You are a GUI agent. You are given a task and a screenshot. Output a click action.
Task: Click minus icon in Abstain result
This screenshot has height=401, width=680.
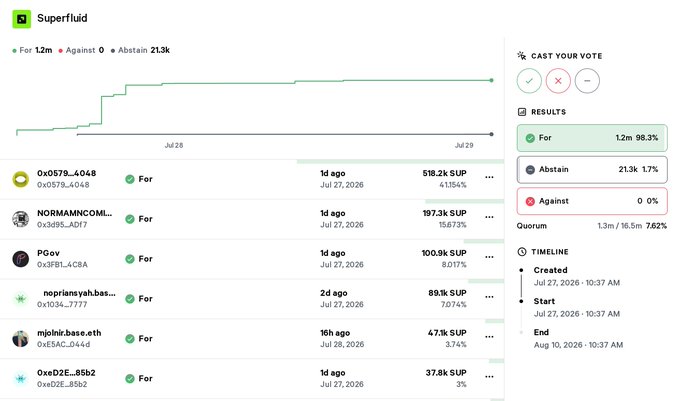(530, 170)
